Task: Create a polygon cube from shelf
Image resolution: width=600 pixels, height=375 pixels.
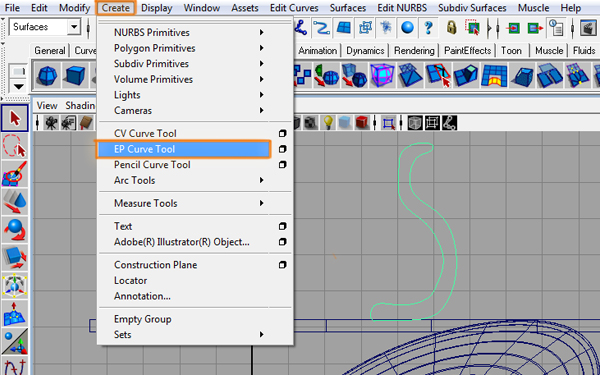Action: point(75,75)
